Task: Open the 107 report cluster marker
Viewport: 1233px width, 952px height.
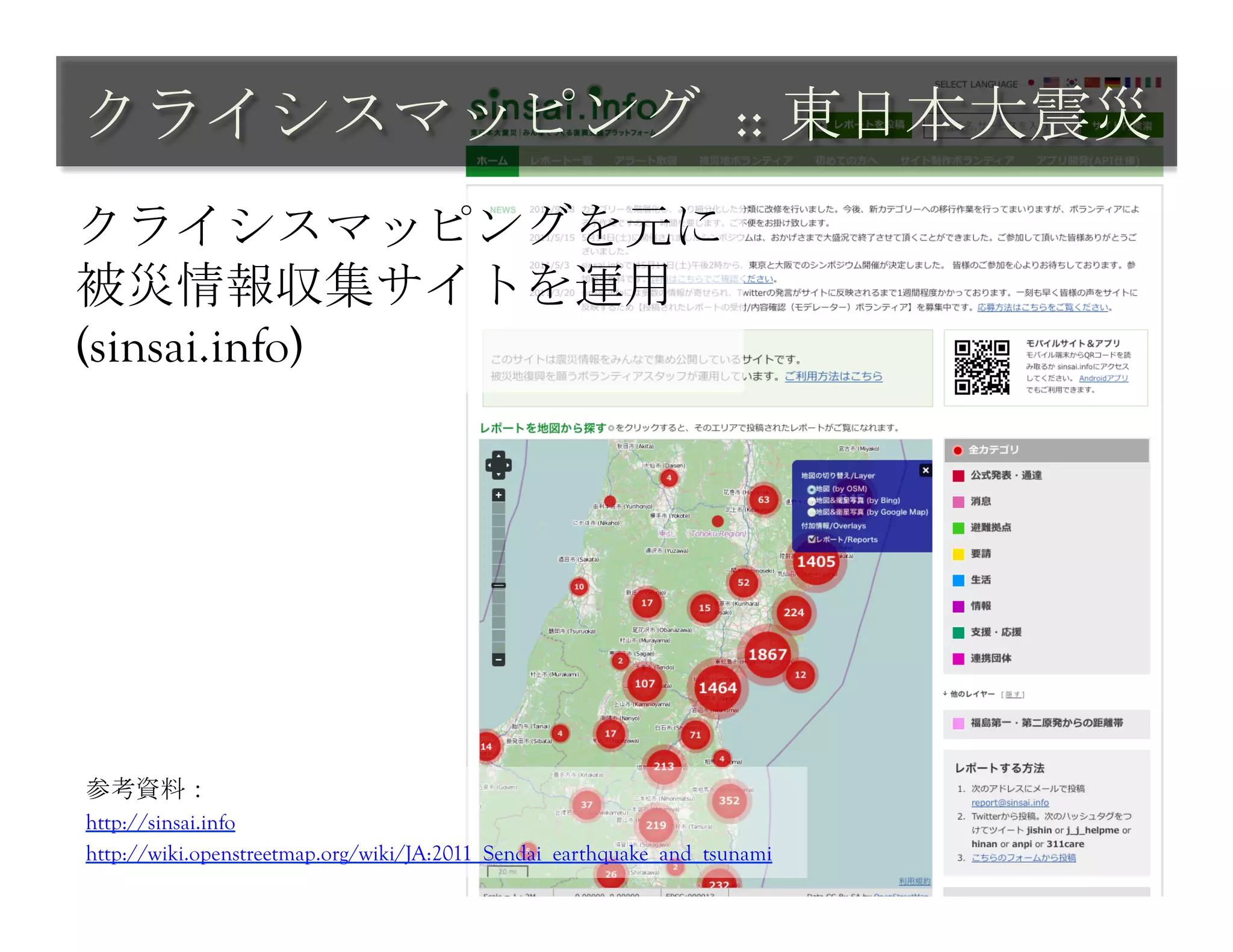Action: point(644,684)
